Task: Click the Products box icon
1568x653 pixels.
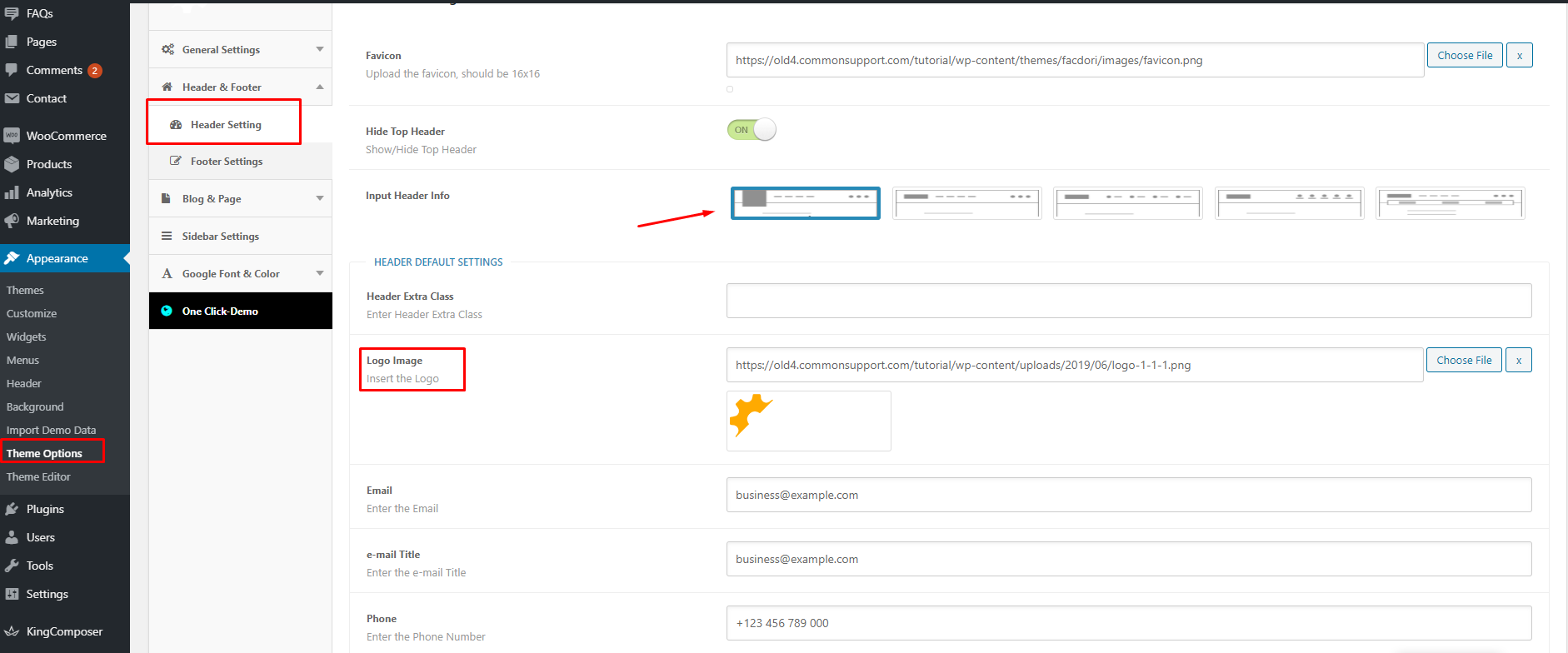Action: coord(12,164)
